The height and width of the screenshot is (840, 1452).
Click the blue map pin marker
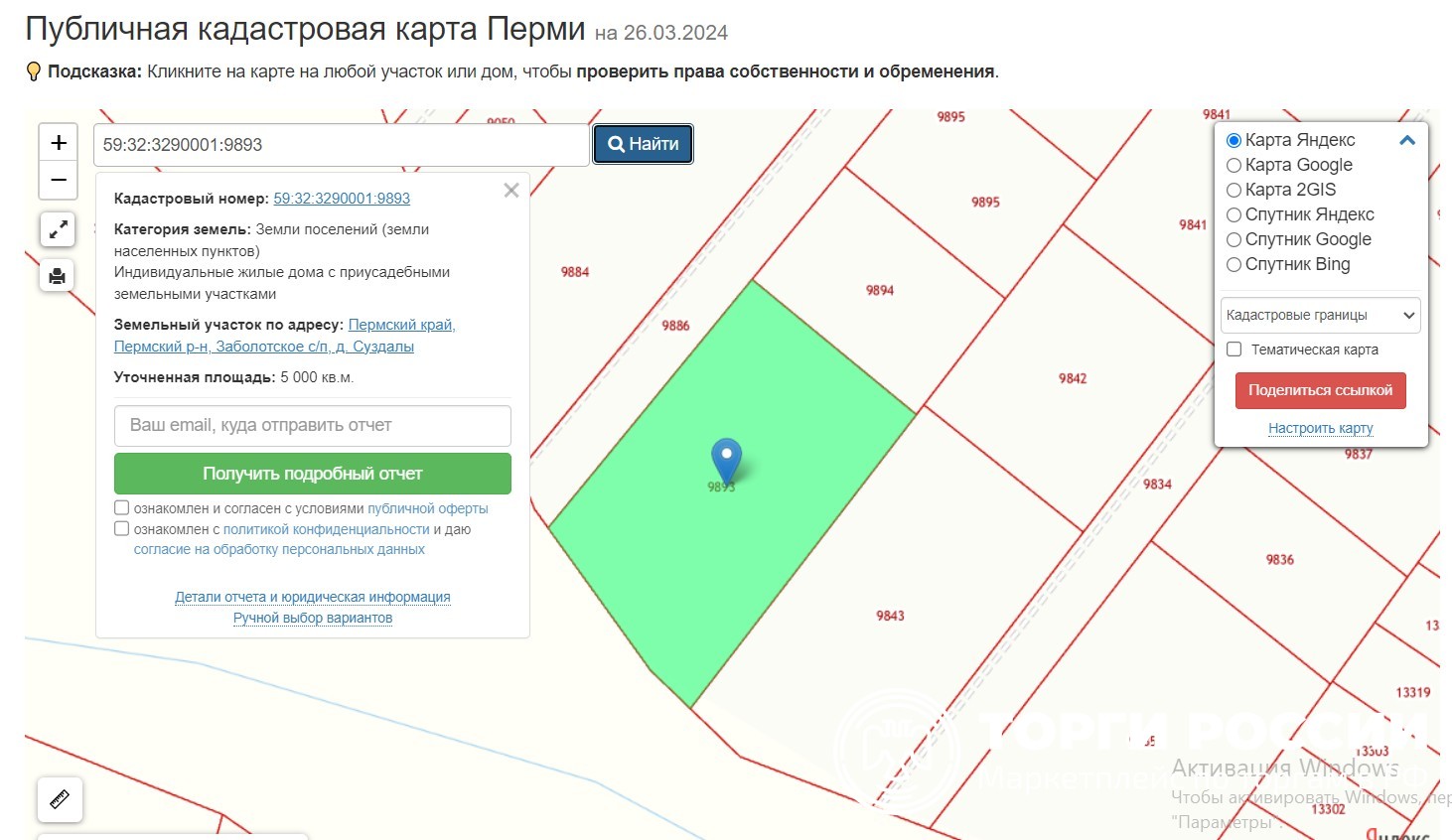pos(727,460)
